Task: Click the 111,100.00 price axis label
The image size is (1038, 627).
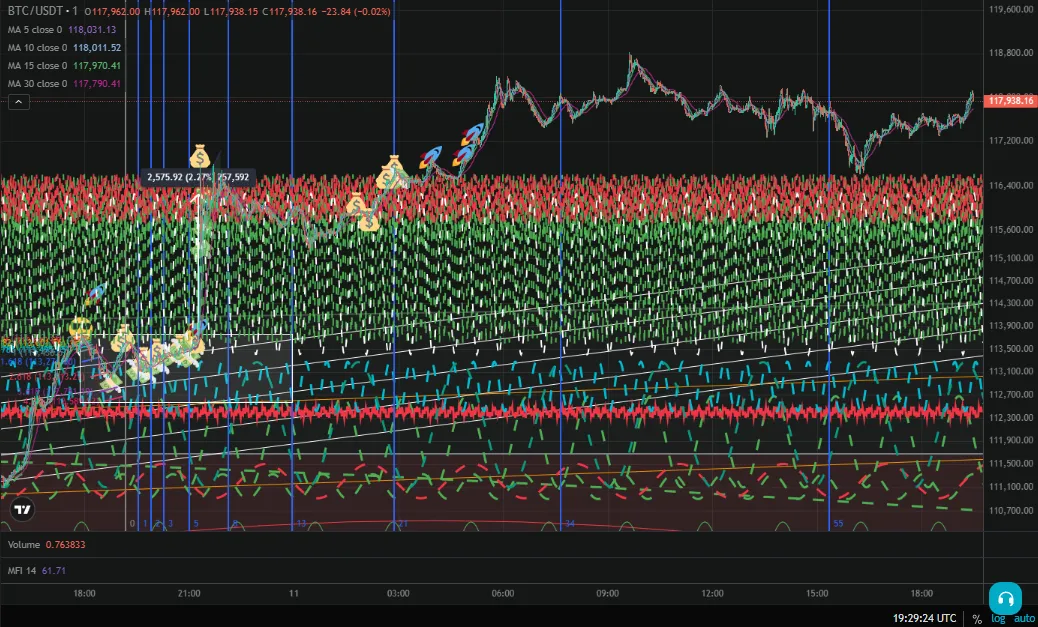Action: (x=1010, y=487)
